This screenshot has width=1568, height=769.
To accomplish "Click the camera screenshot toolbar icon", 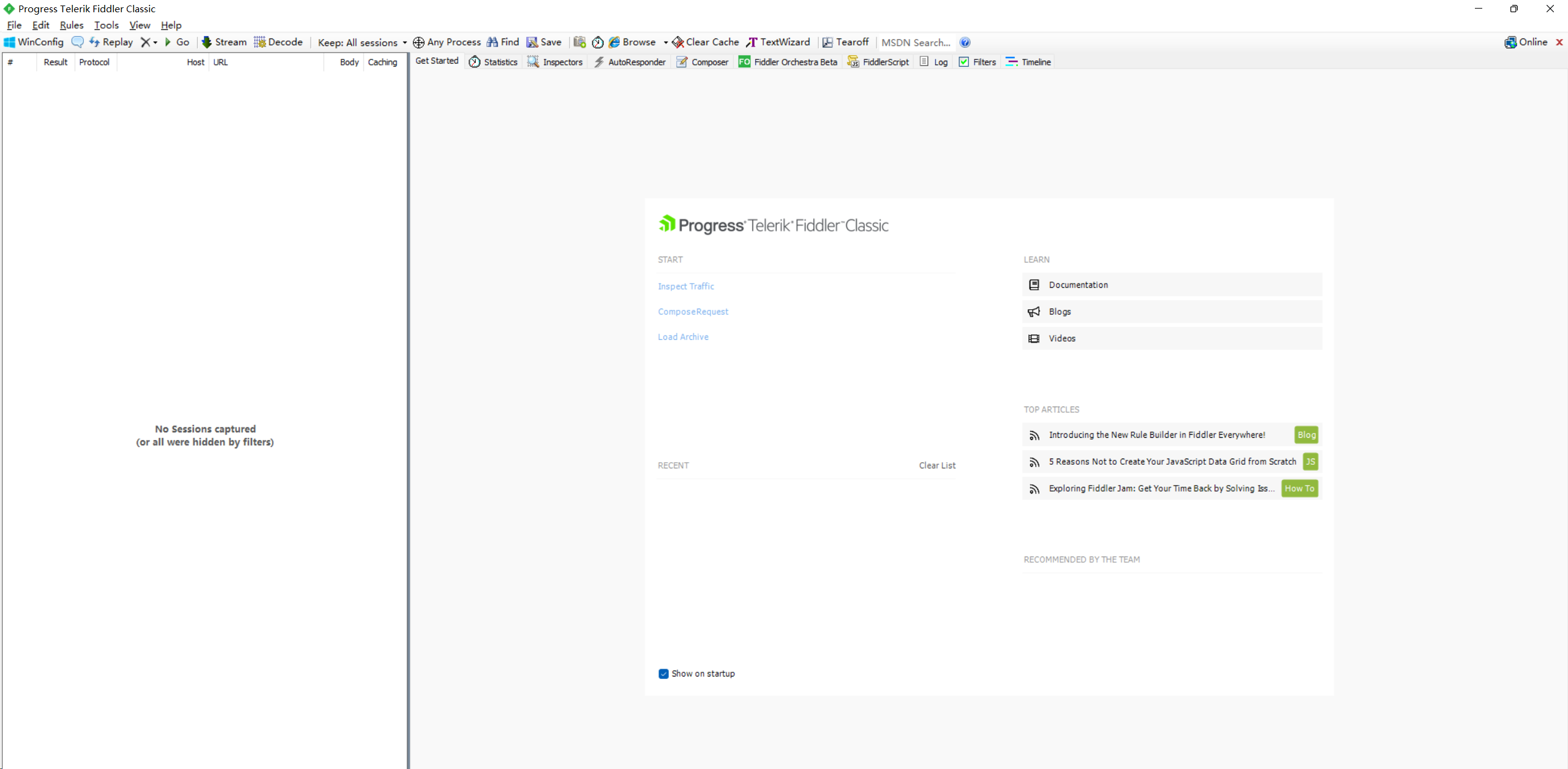I will click(x=579, y=42).
